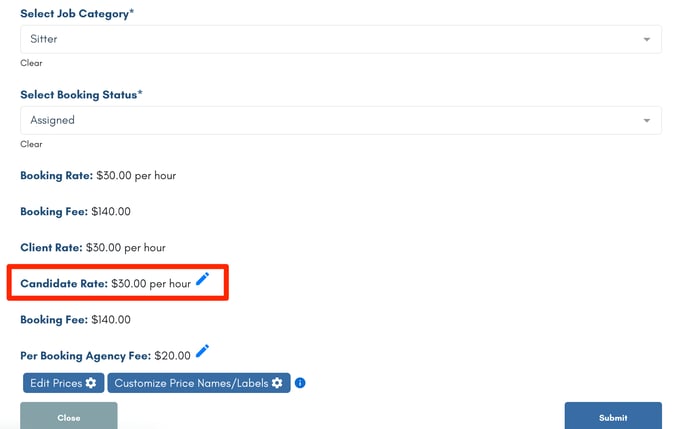Image resolution: width=688 pixels, height=429 pixels.
Task: Submit the booking form
Action: coord(613,417)
